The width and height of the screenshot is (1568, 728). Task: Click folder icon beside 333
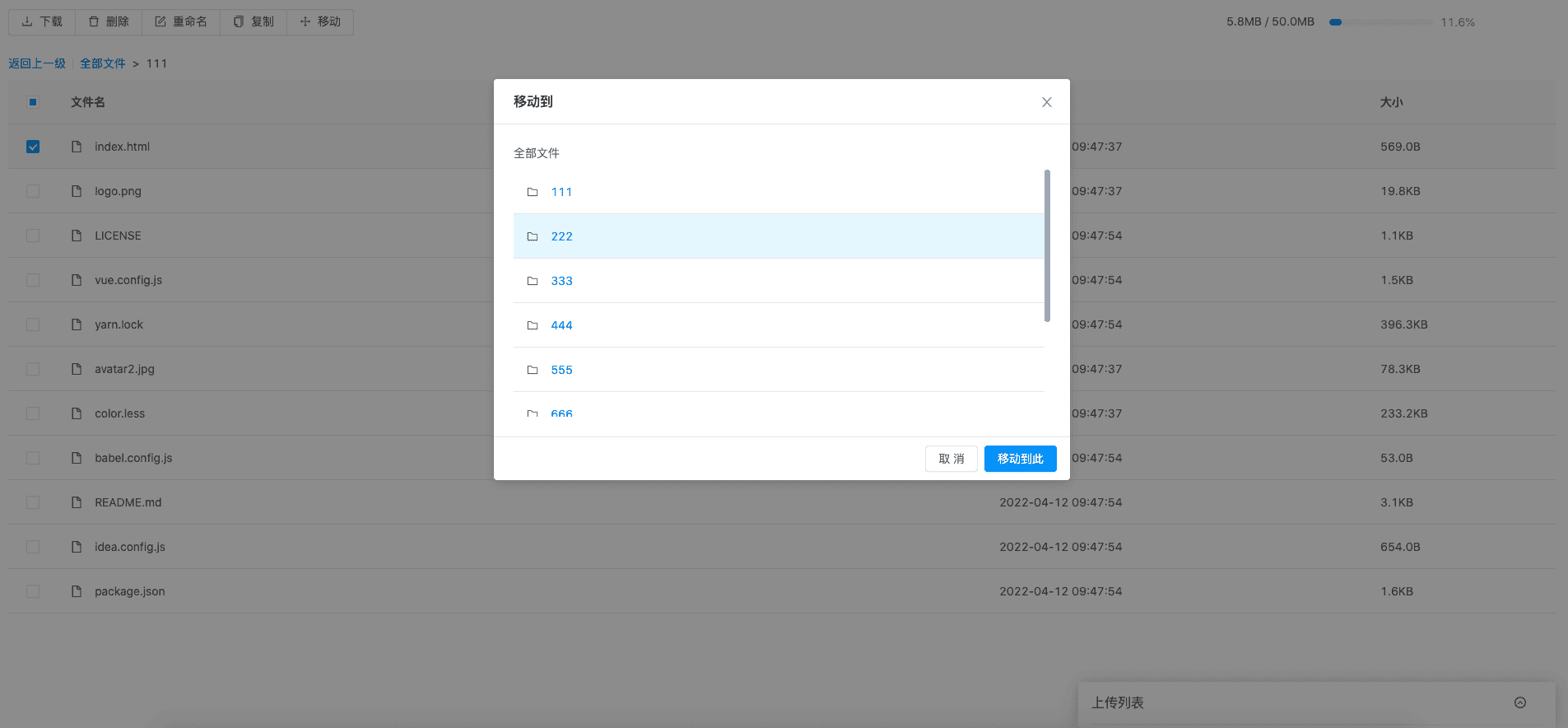[533, 281]
